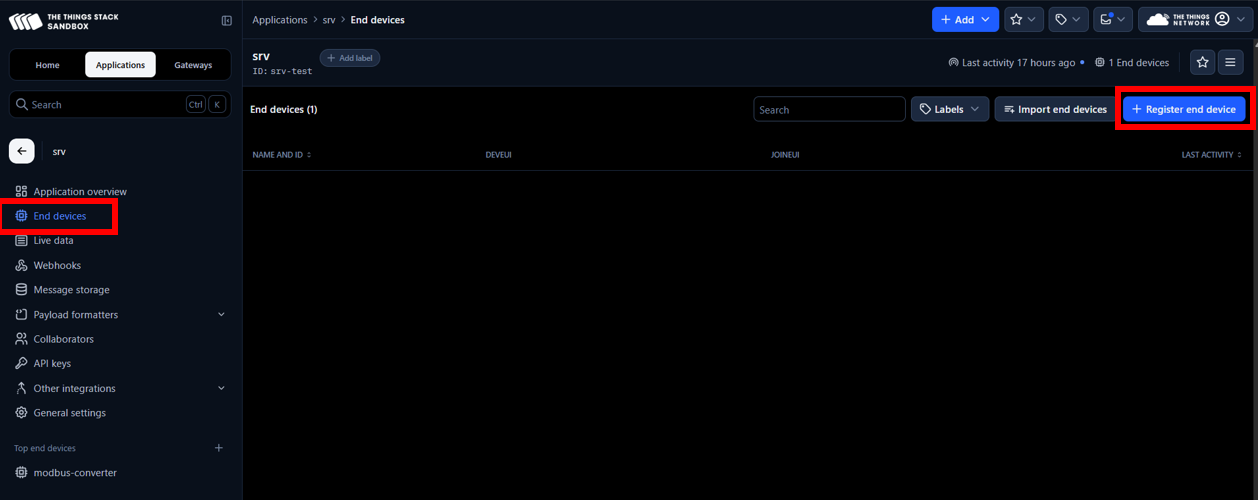Expand Other integrations section
This screenshot has width=1258, height=500.
click(120, 388)
